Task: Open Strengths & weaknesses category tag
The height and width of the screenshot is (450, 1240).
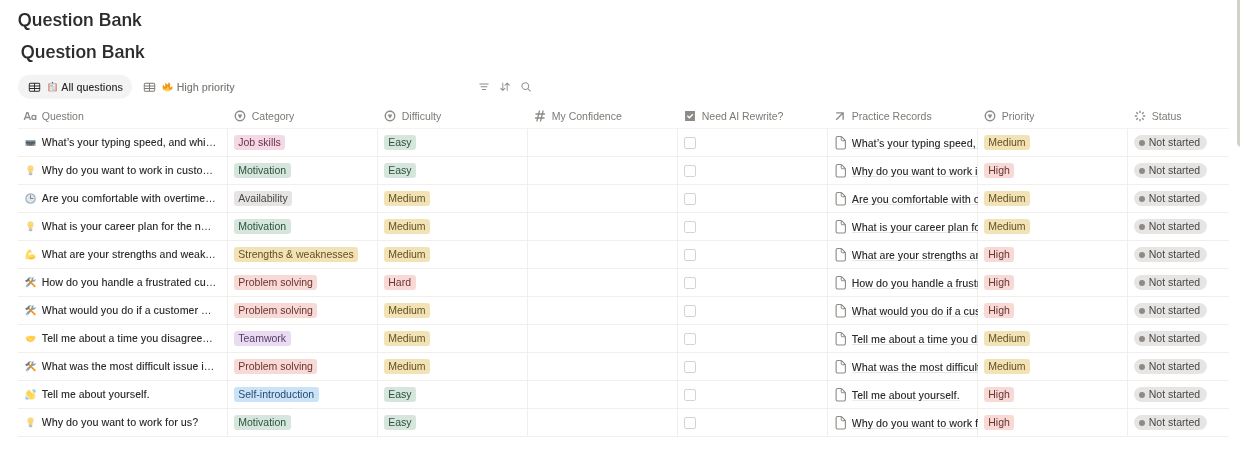Action: [x=296, y=255]
